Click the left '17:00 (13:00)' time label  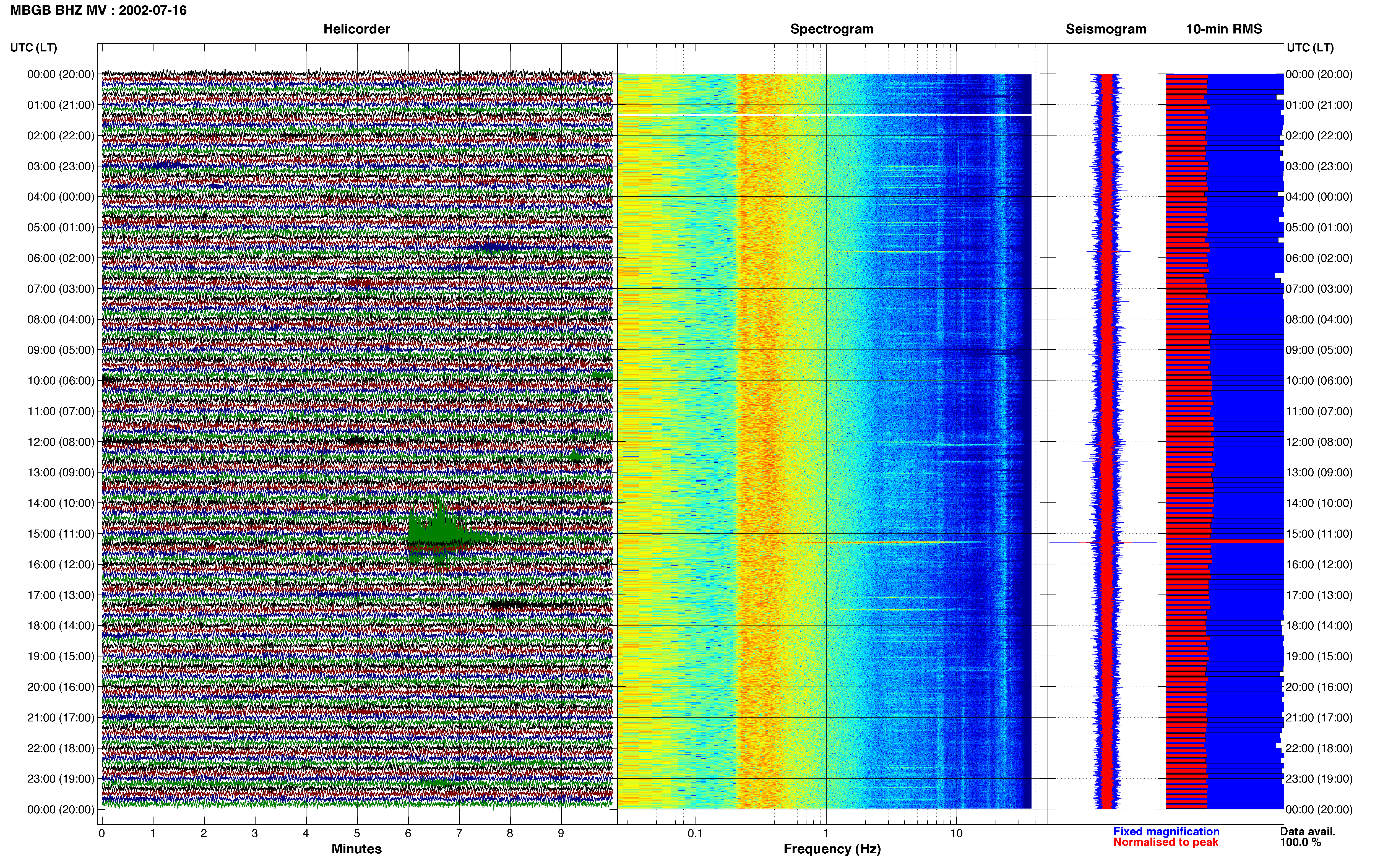pos(61,595)
